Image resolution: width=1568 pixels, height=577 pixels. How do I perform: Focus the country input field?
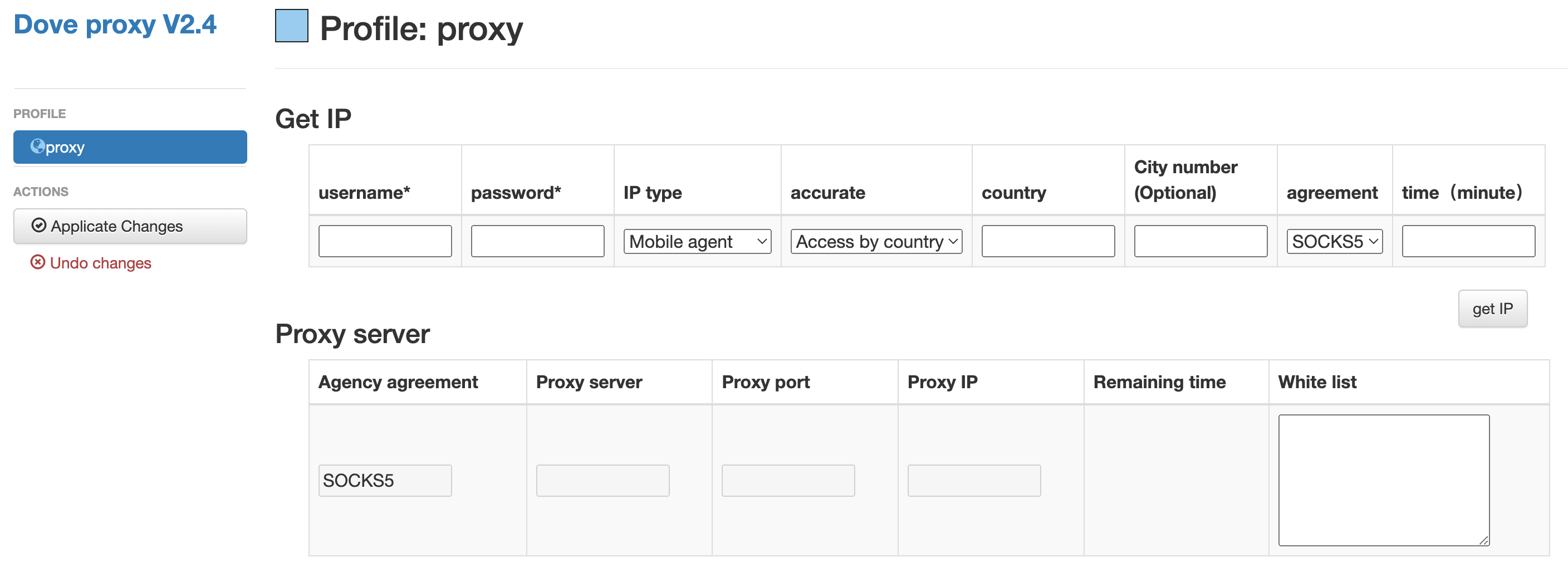coord(1048,242)
